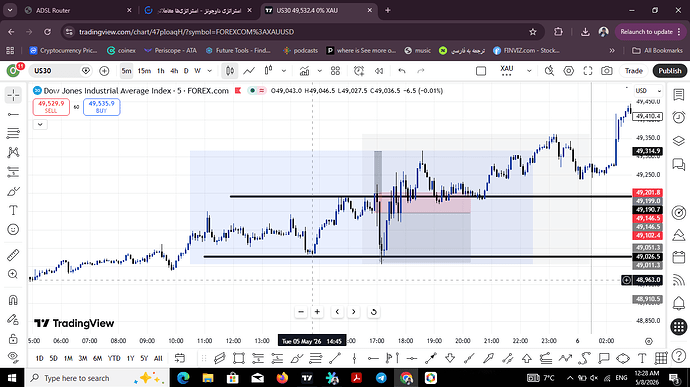Image resolution: width=690 pixels, height=387 pixels.
Task: Expand the indicators favorites dropdown arrow
Action: click(x=319, y=71)
